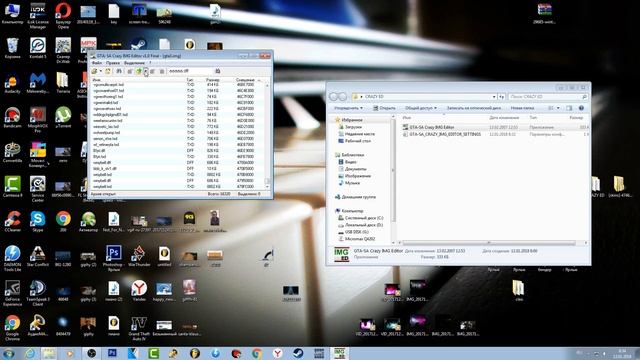640x360 pixels.
Task: Open the Файл menu in IMG Editor
Action: coord(97,63)
